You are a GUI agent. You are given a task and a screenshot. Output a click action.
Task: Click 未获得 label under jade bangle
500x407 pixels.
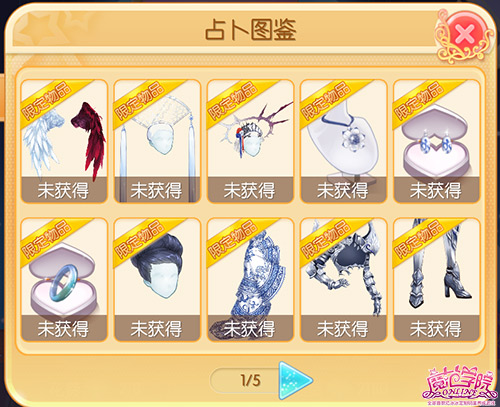click(x=63, y=329)
